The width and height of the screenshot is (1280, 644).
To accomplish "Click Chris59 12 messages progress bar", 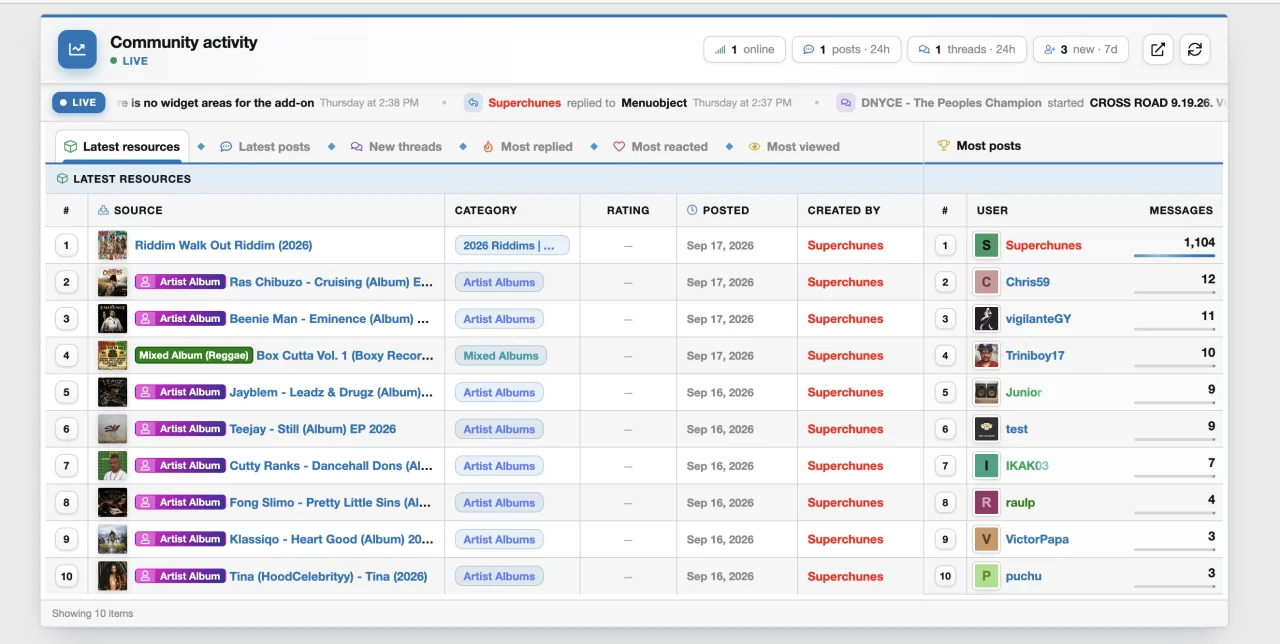I will coord(1174,293).
